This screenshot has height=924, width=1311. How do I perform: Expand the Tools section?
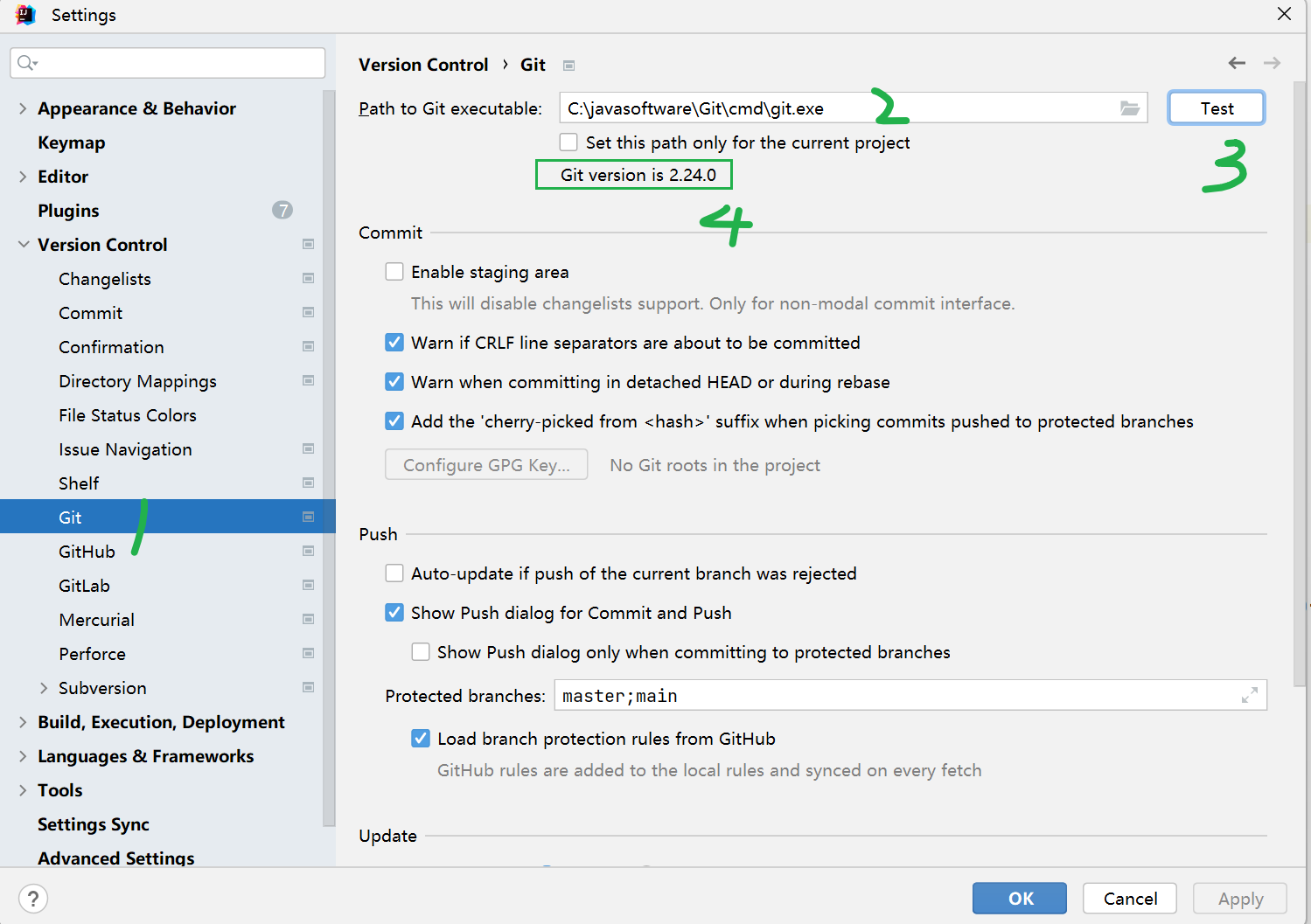click(23, 790)
